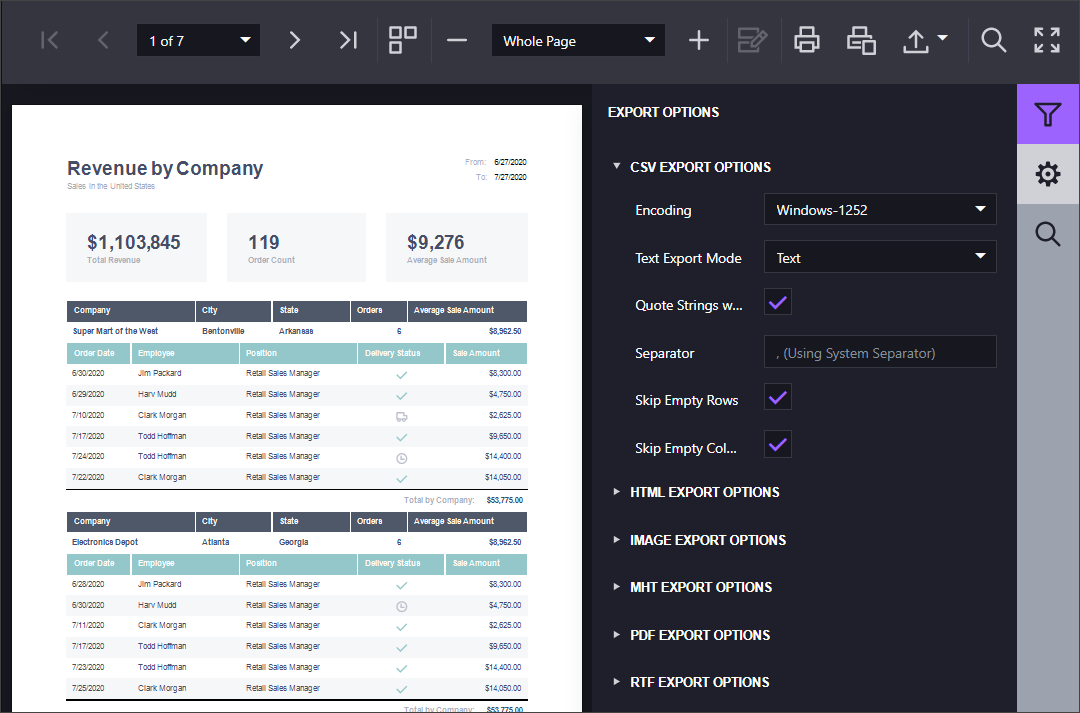Go to the first page
Image resolution: width=1080 pixels, height=713 pixels.
click(50, 41)
